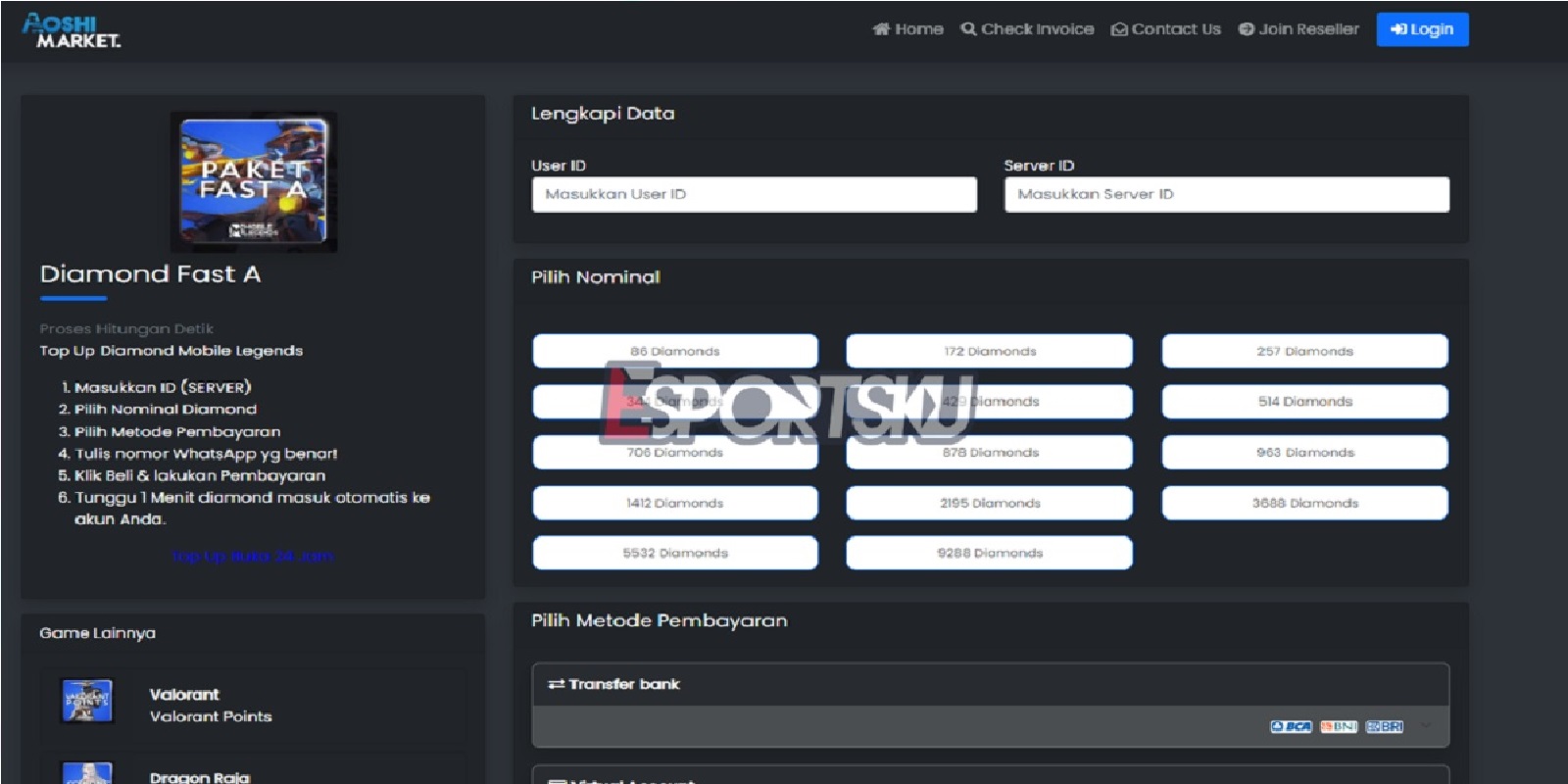Open the Valorant game icon

(x=86, y=701)
